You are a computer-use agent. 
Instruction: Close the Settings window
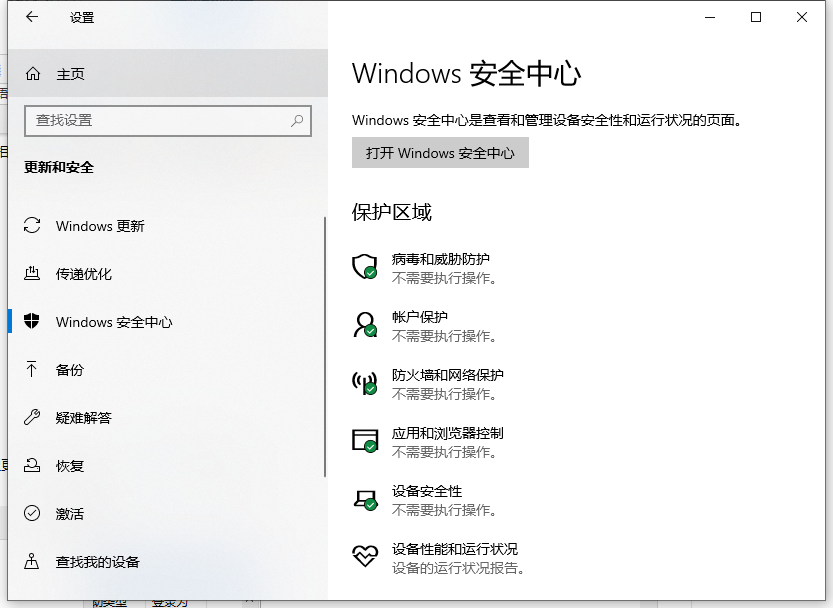pos(802,18)
